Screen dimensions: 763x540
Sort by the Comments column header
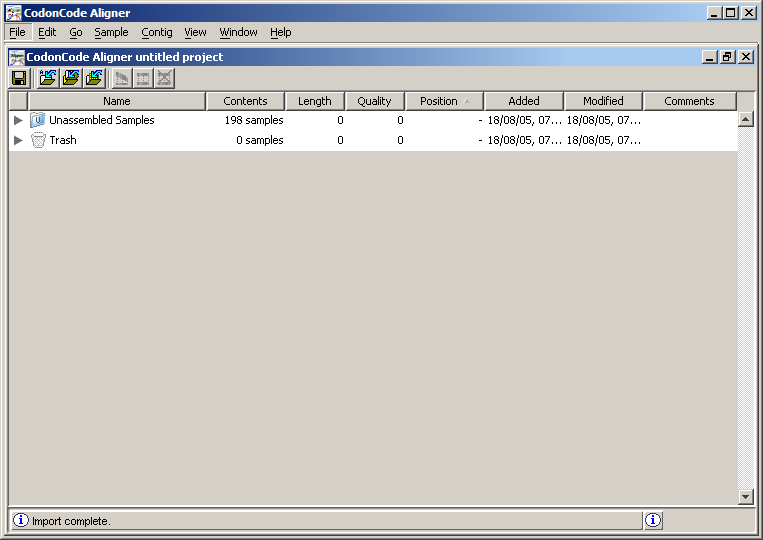tap(690, 101)
